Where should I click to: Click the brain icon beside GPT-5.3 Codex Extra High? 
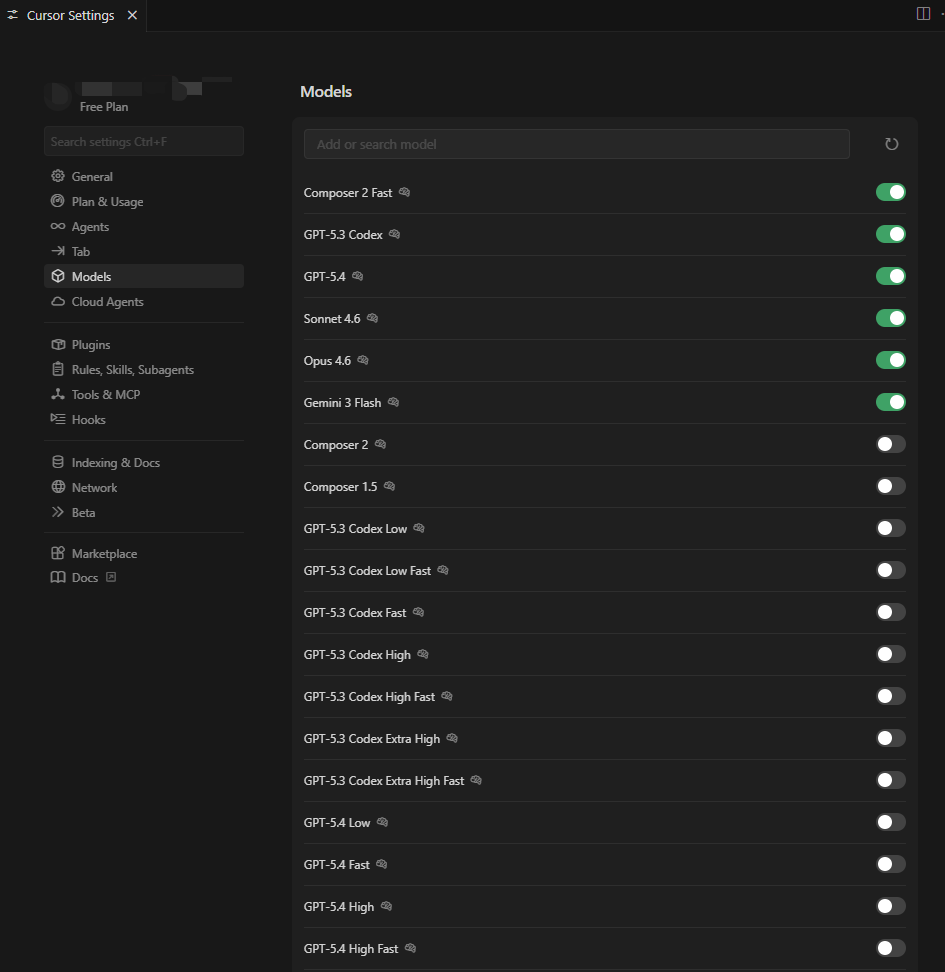pyautogui.click(x=452, y=738)
